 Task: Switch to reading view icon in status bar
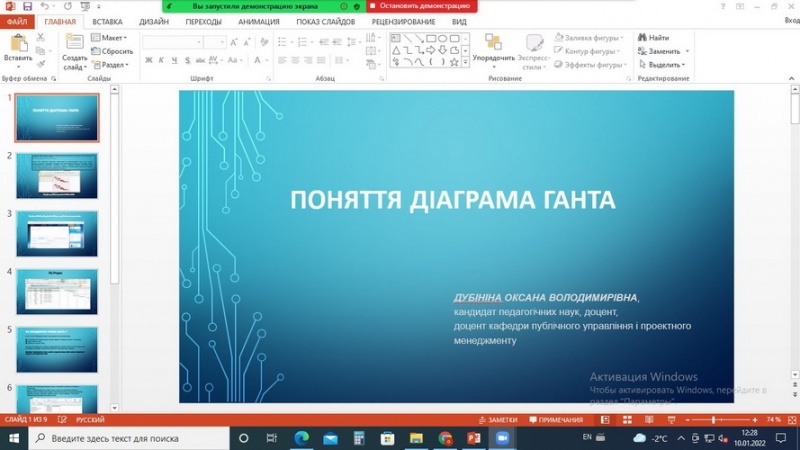[649, 420]
